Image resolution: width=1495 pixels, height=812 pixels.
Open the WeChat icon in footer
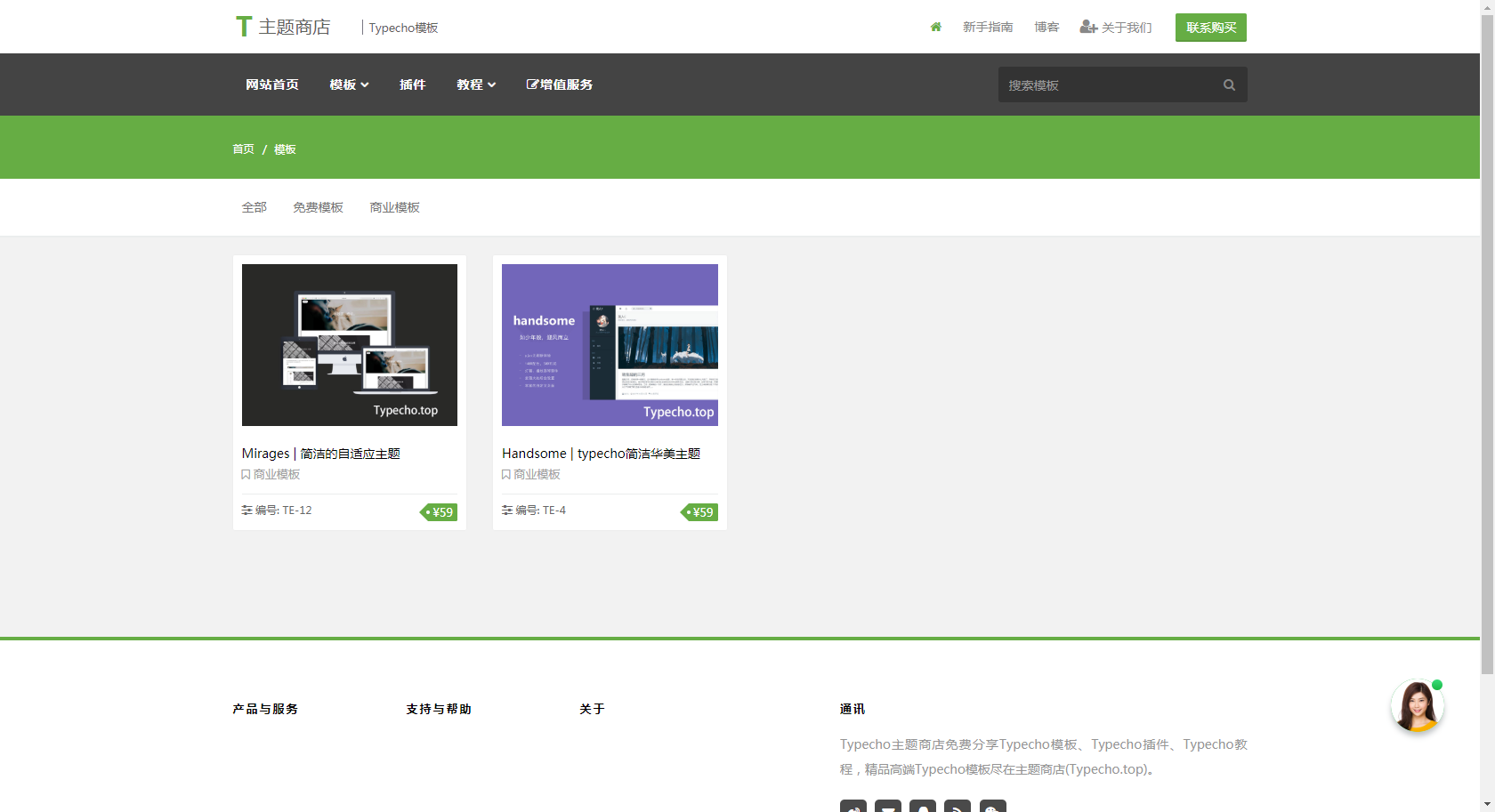[992, 806]
